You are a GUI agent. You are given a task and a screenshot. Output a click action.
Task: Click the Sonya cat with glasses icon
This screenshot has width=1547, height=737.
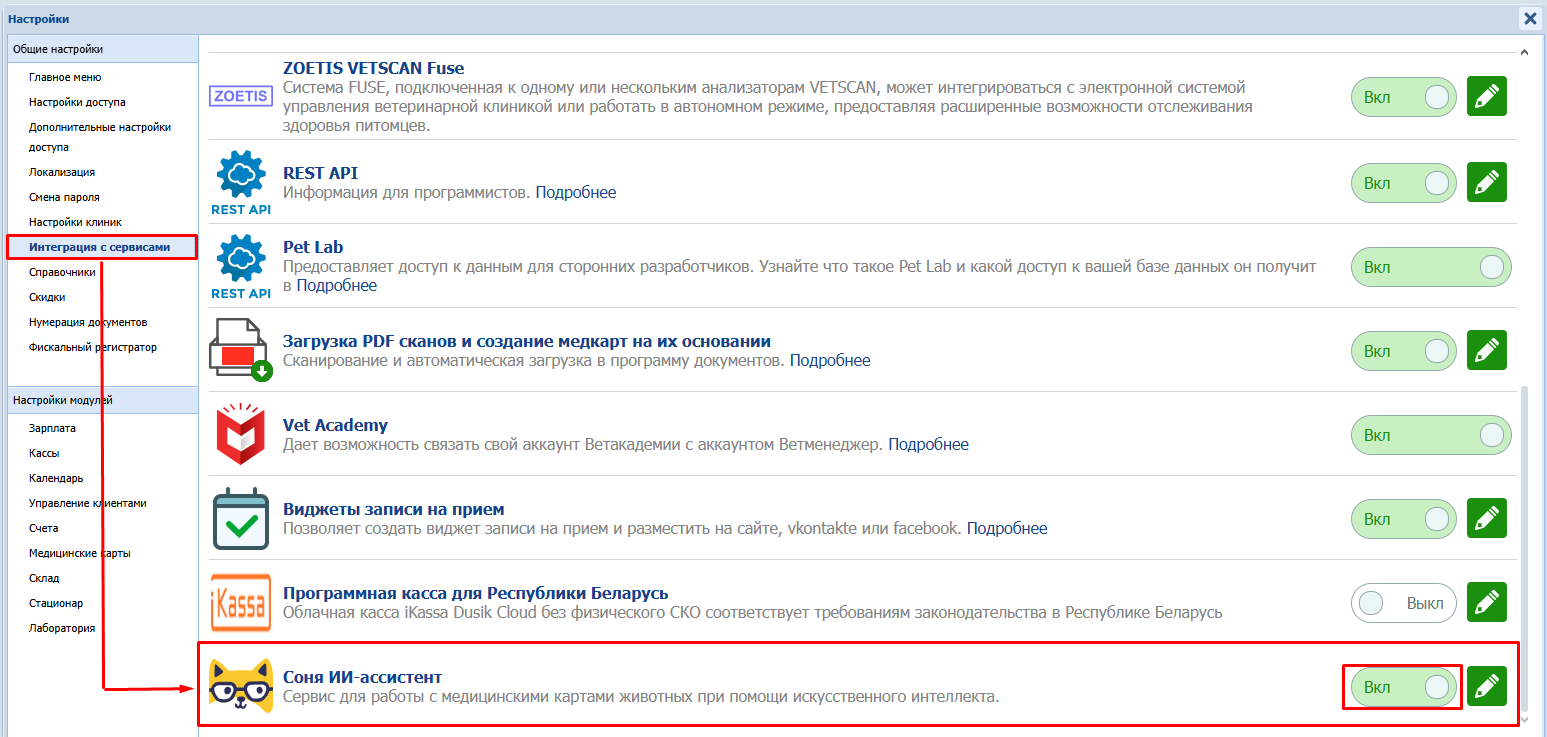tap(241, 686)
